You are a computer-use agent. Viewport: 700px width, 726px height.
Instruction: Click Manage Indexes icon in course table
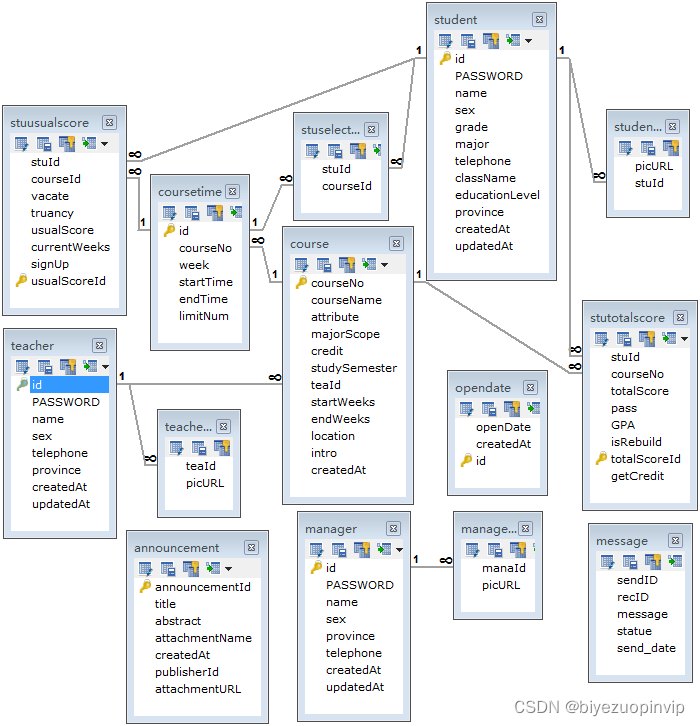[324, 265]
